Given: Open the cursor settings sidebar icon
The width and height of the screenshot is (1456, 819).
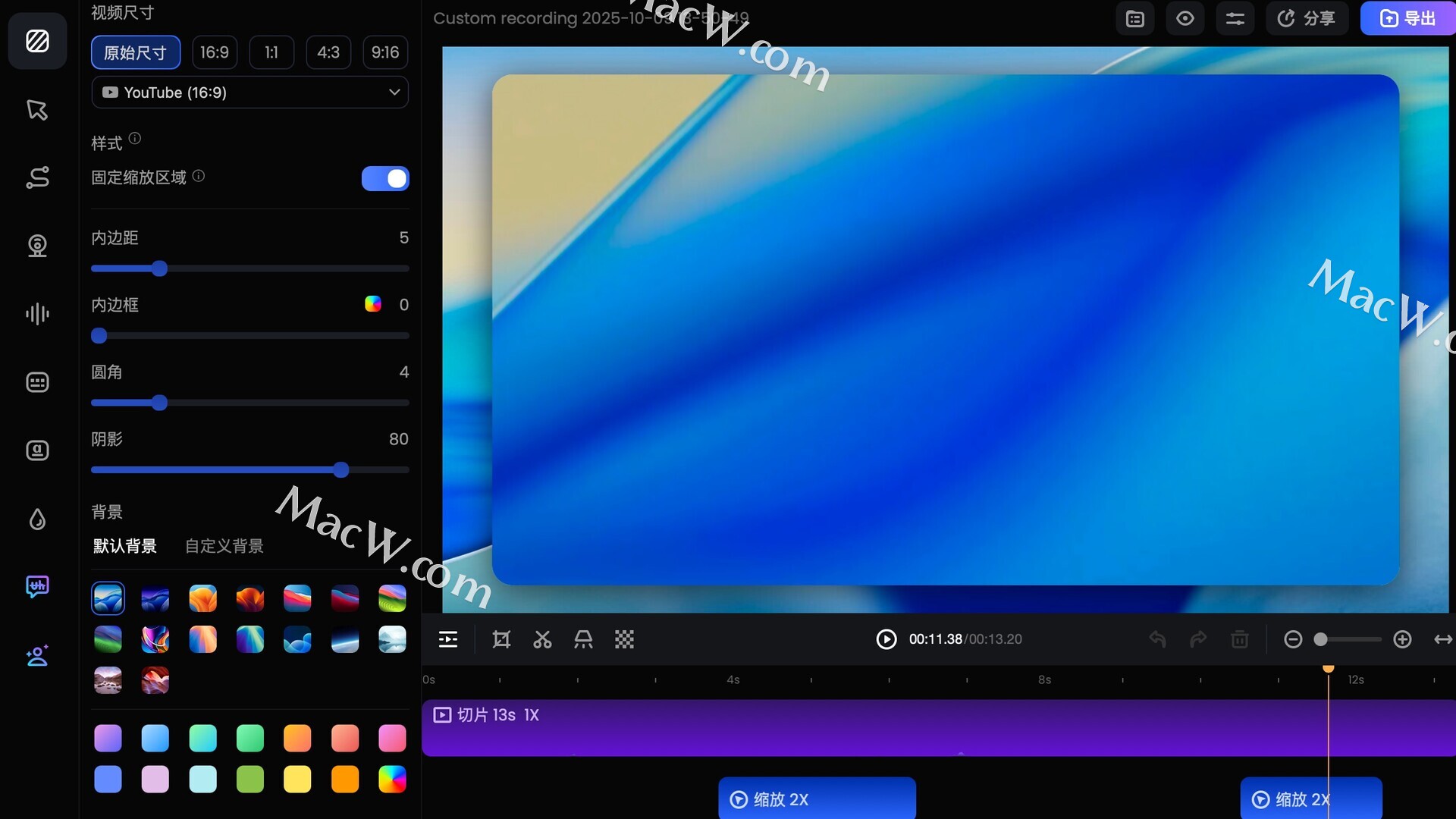Looking at the screenshot, I should tap(37, 110).
